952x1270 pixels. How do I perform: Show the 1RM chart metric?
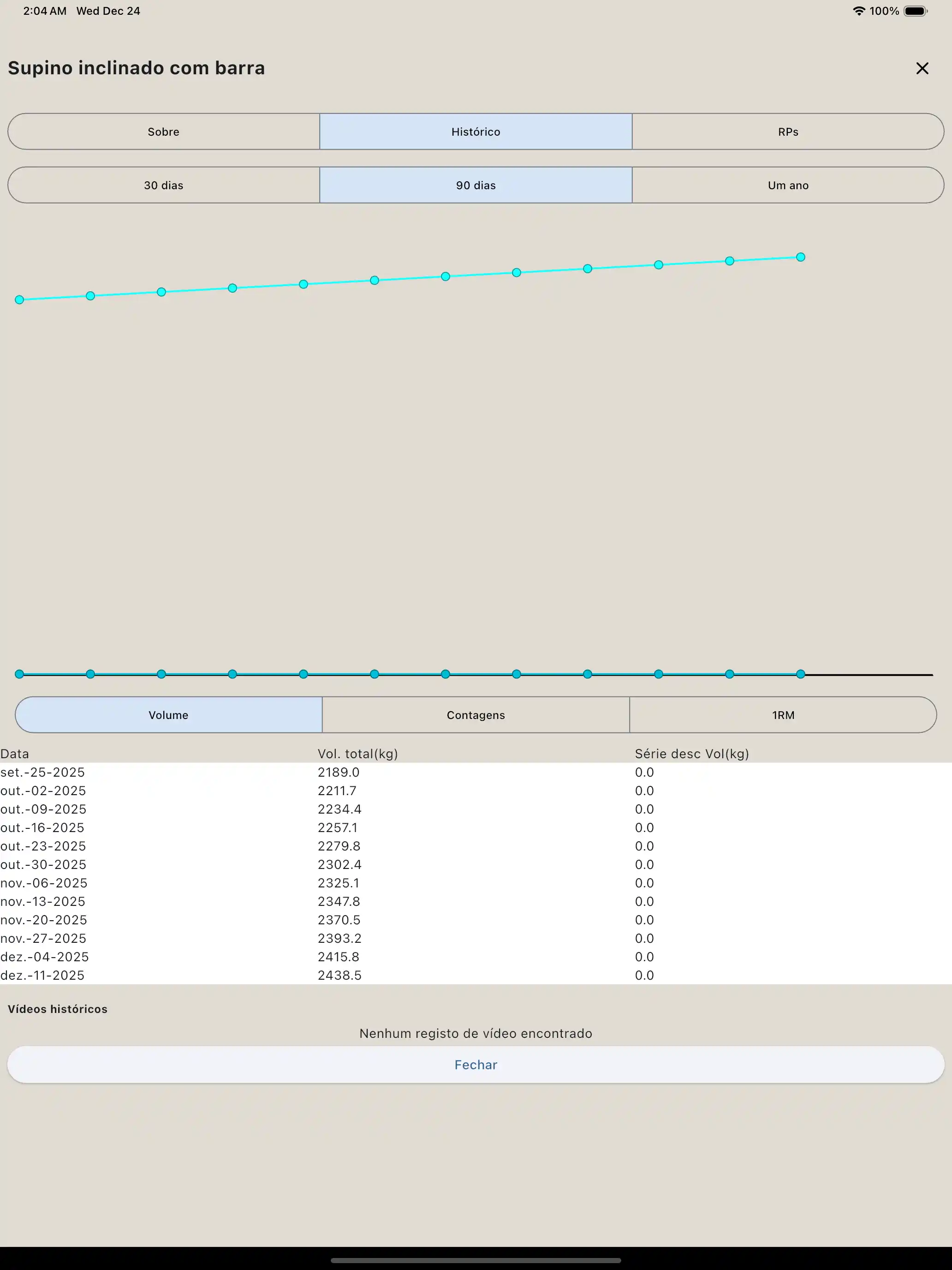783,715
